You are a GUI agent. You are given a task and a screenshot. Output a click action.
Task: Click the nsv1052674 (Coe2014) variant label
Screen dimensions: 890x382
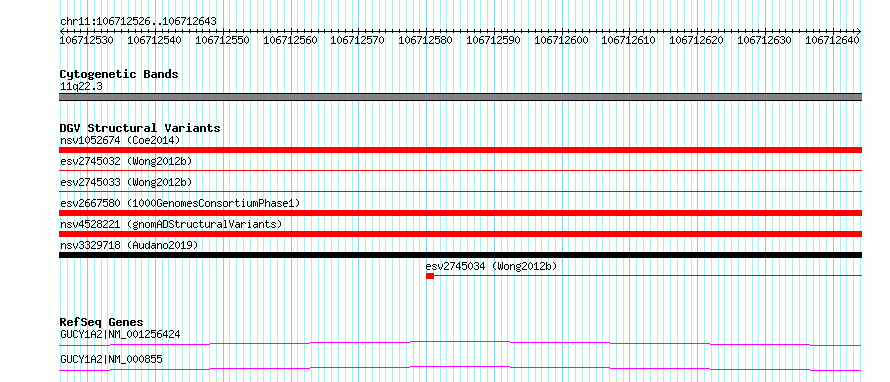(120, 140)
